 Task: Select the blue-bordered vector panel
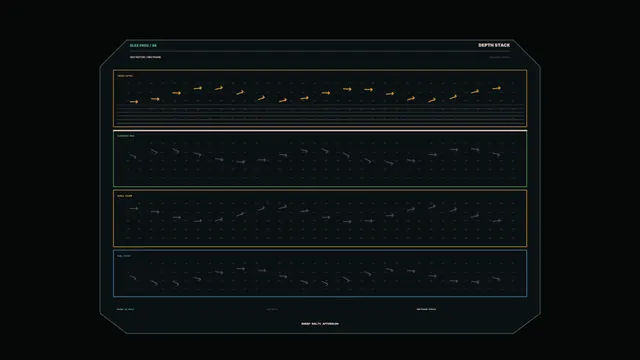pyautogui.click(x=320, y=273)
